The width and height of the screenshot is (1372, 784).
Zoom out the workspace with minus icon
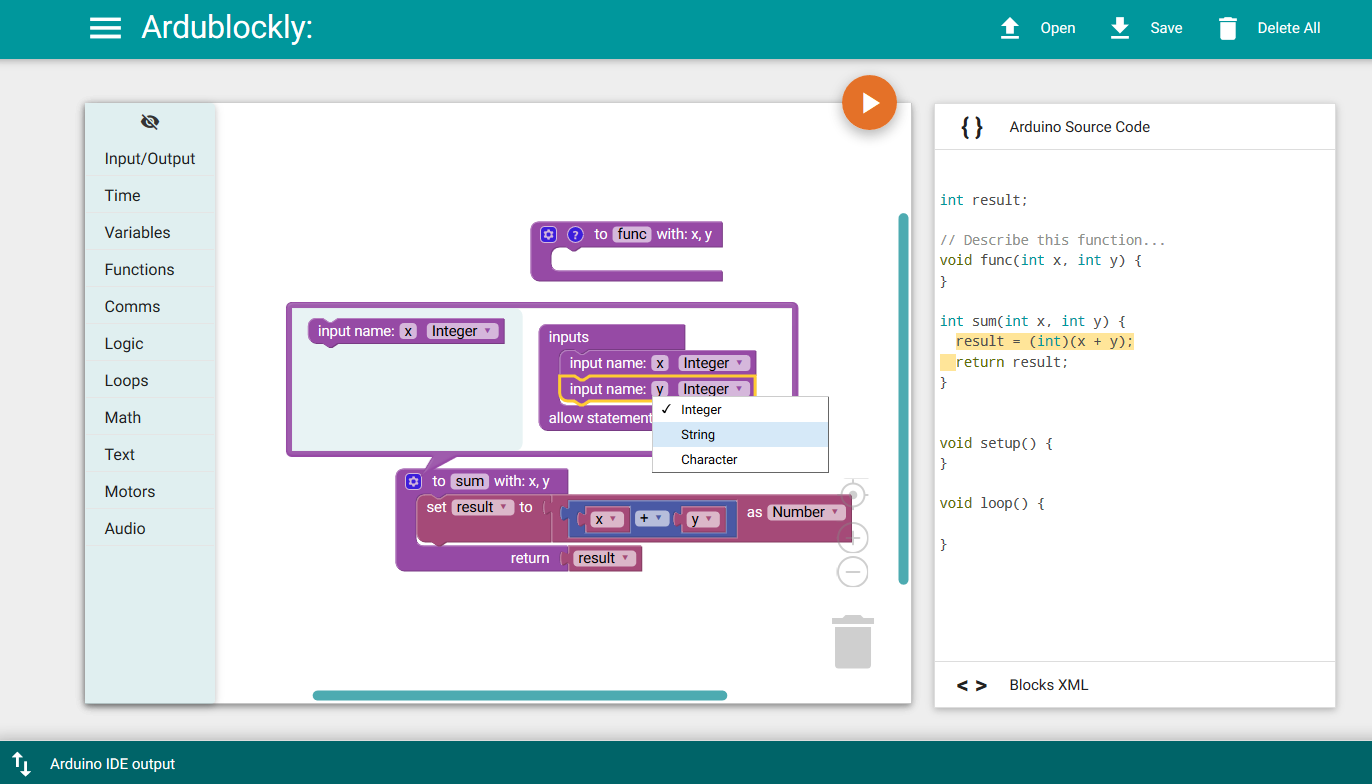pyautogui.click(x=853, y=572)
